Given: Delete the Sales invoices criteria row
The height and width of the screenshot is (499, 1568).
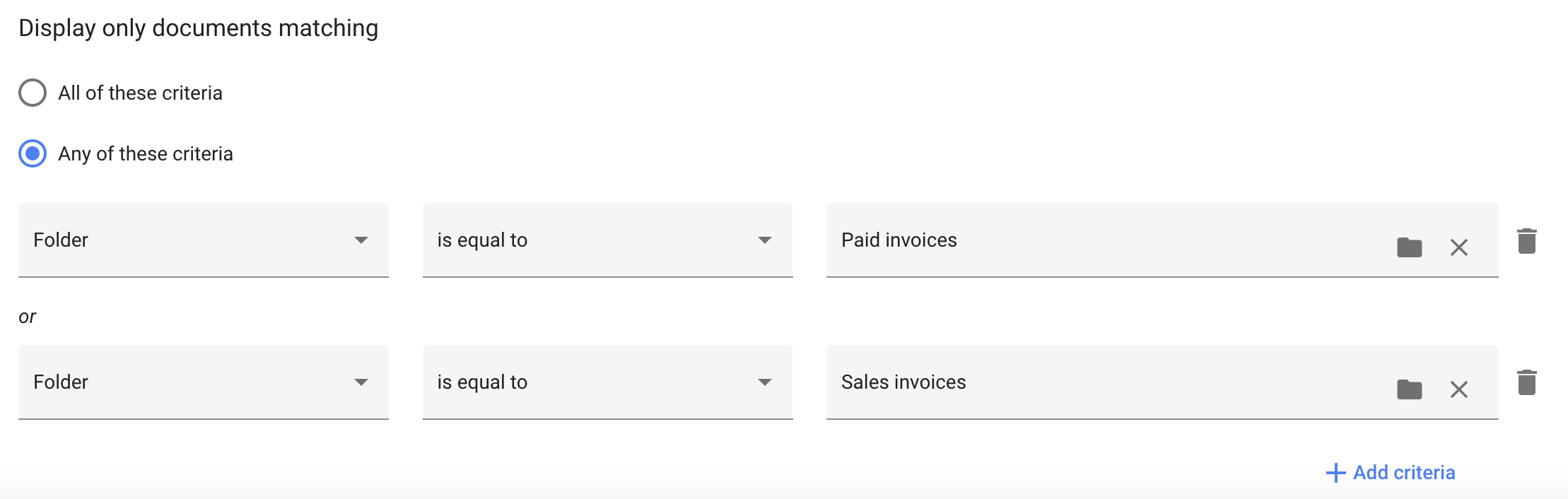Looking at the screenshot, I should click(x=1526, y=382).
